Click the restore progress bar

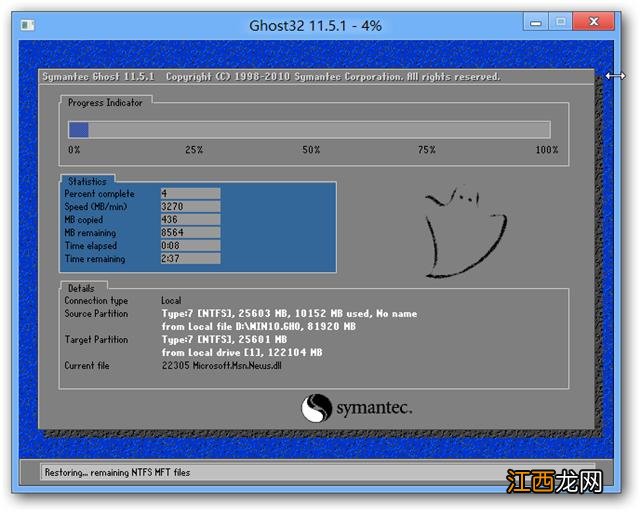click(x=309, y=130)
